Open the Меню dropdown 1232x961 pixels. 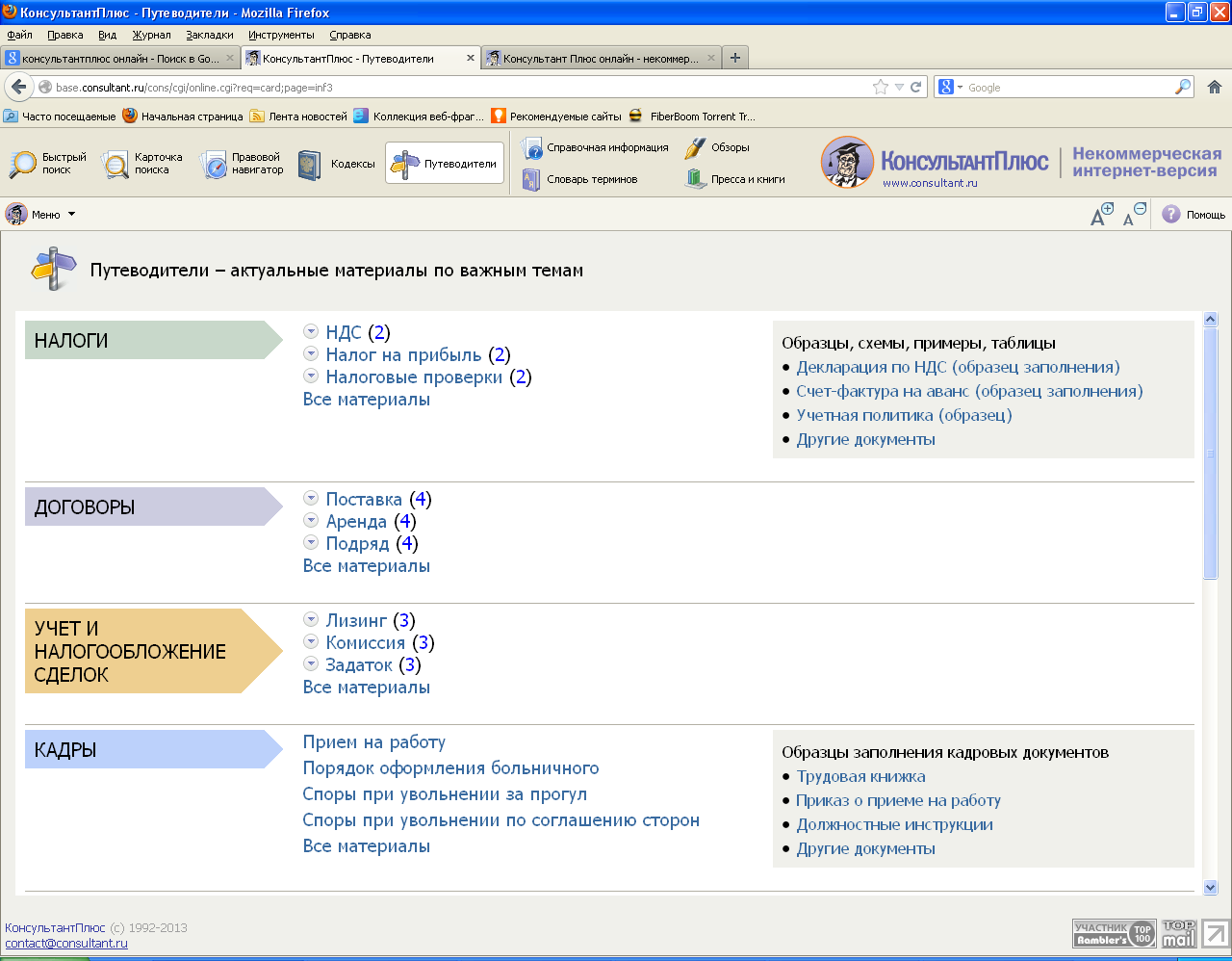click(40, 214)
